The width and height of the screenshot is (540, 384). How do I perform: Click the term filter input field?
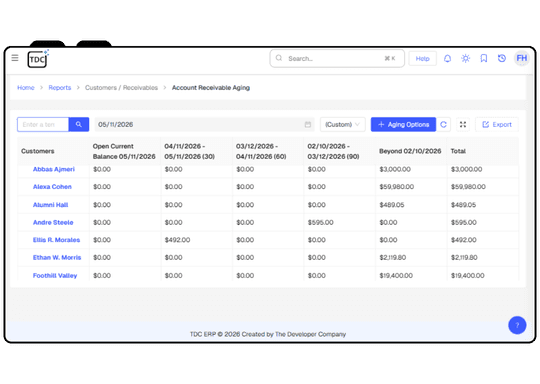43,124
